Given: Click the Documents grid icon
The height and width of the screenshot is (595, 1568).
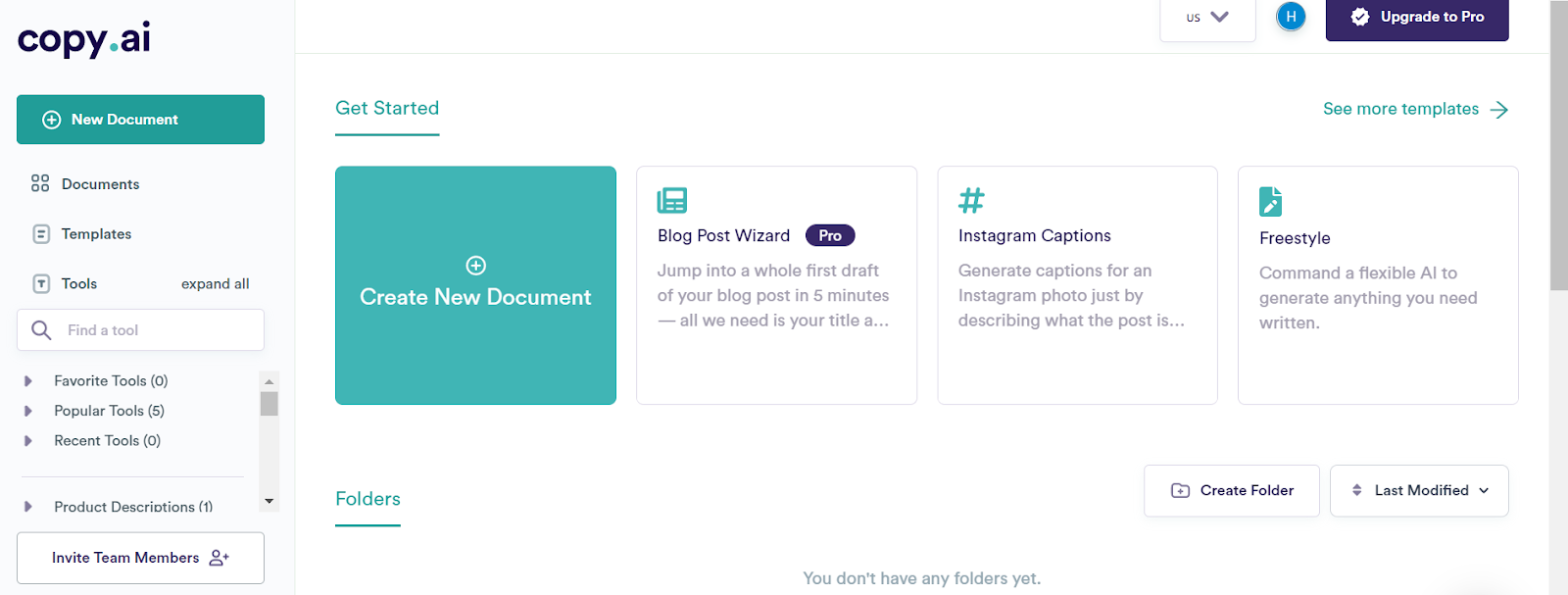Looking at the screenshot, I should [x=40, y=183].
